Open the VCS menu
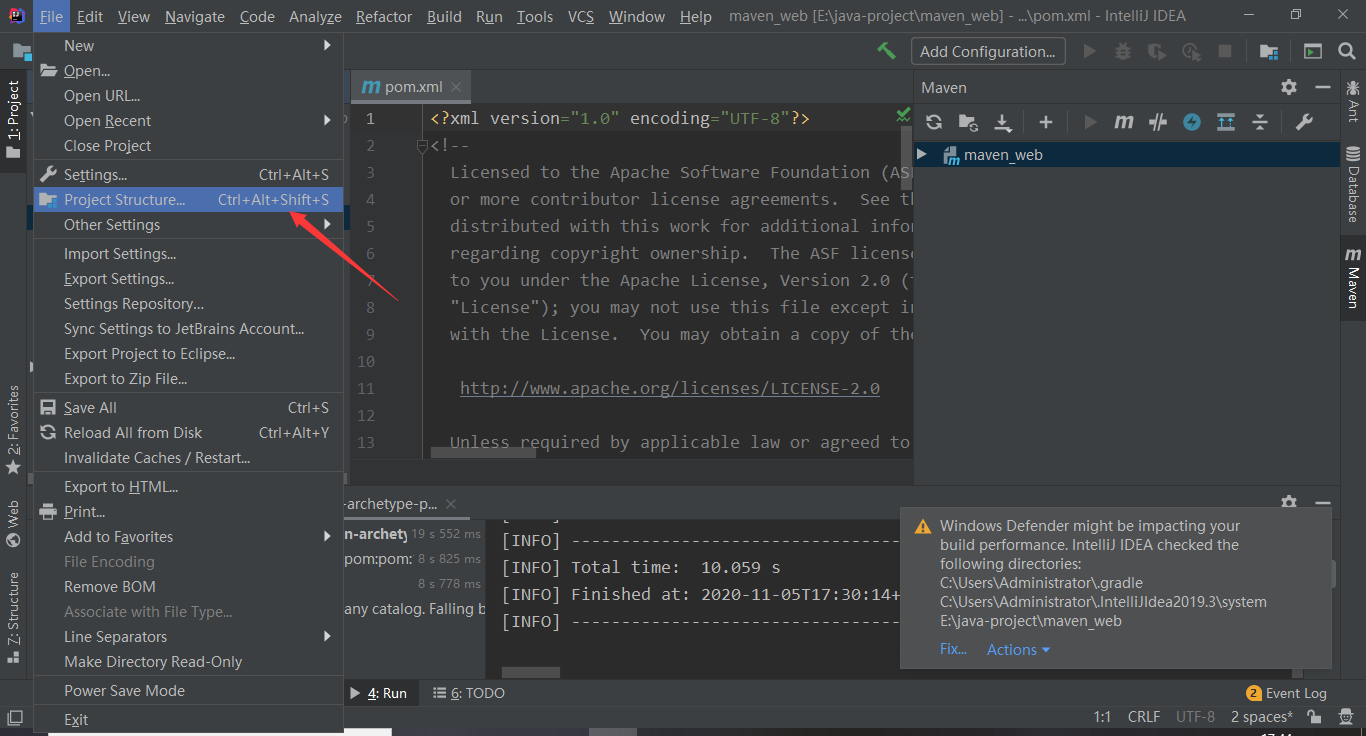Image resolution: width=1366 pixels, height=736 pixels. 581,16
